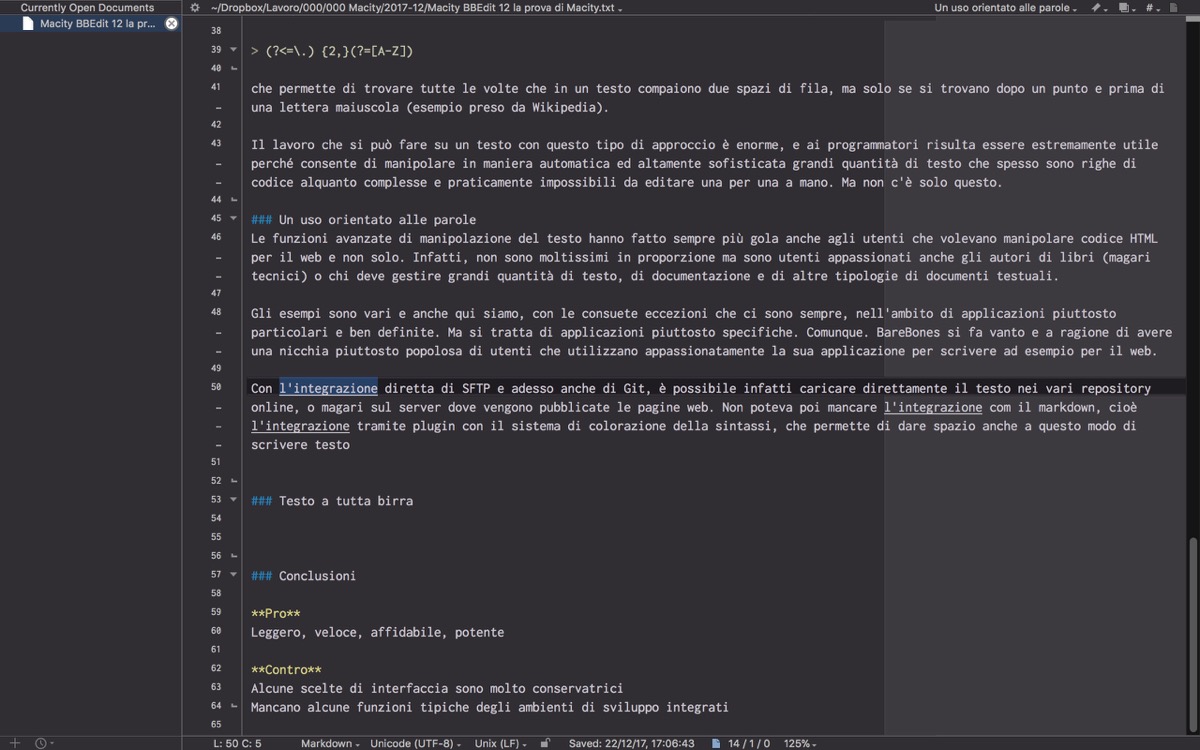Click cursor position 'L: 50 C: 5'
This screenshot has width=1200, height=750.
click(237, 743)
